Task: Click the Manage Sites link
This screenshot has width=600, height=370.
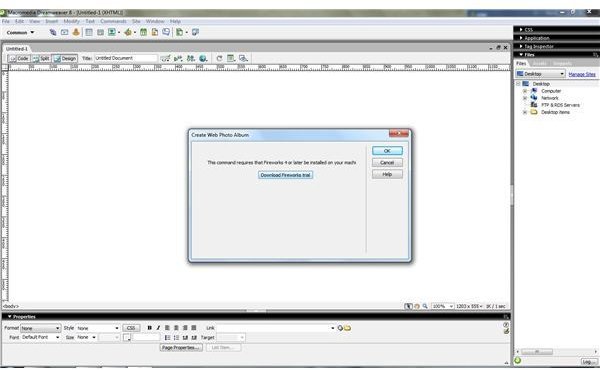Action: pyautogui.click(x=582, y=74)
